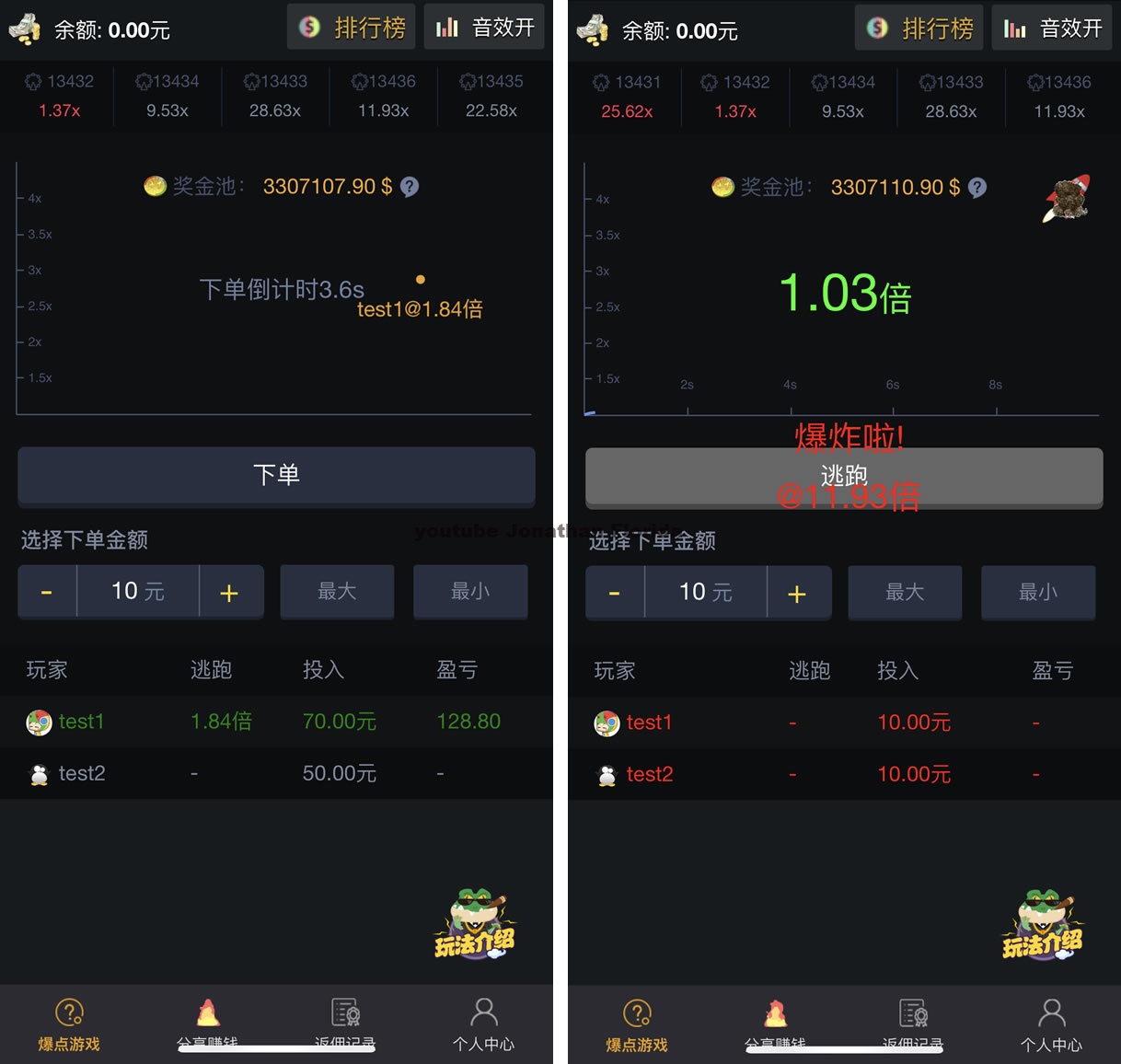Select 最小 minimum bet on right screen
Image resolution: width=1121 pixels, height=1064 pixels.
pos(1038,593)
